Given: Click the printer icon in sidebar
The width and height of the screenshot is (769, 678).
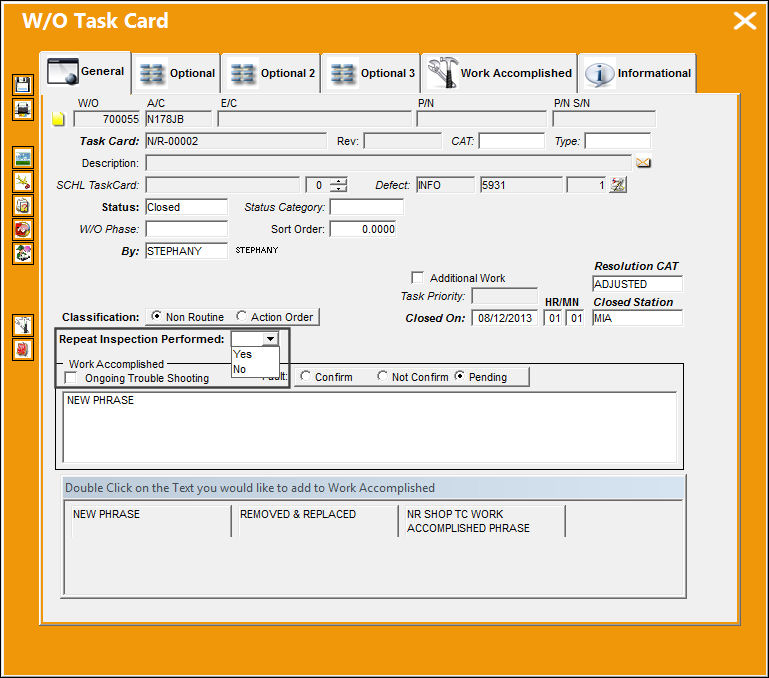Looking at the screenshot, I should pos(23,109).
